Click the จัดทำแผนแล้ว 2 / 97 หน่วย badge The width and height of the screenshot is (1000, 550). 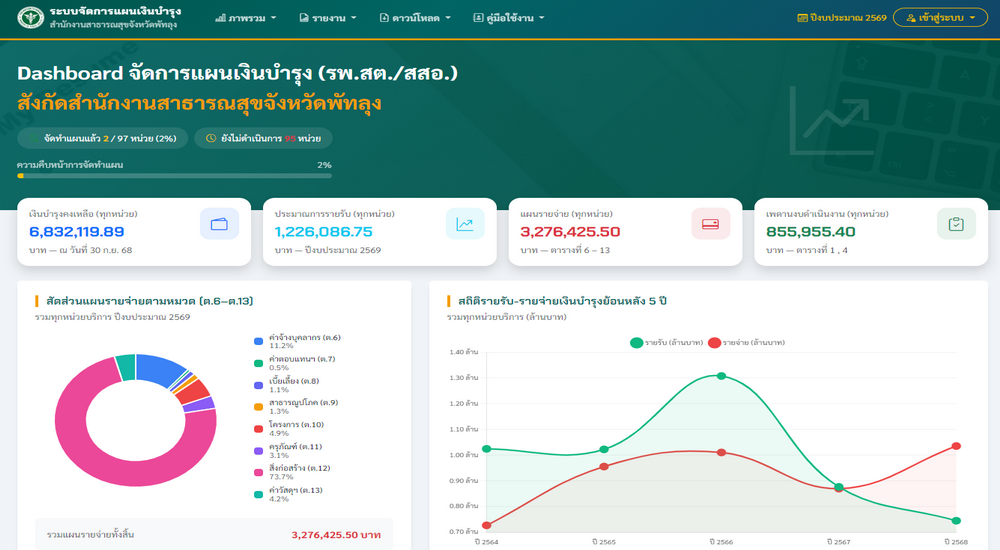click(103, 138)
